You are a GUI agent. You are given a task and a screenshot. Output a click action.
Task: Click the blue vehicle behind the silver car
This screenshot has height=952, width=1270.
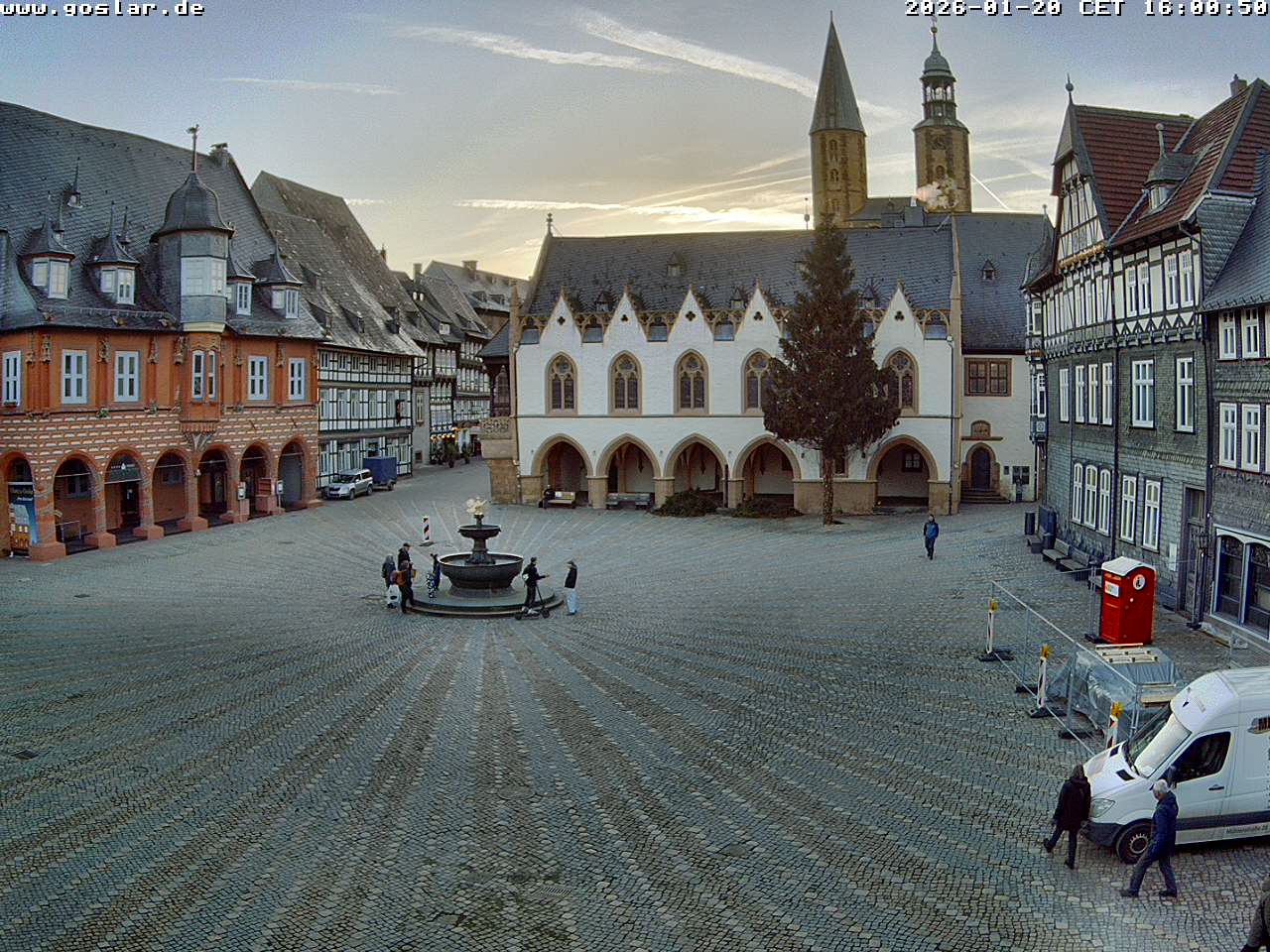pyautogui.click(x=381, y=469)
